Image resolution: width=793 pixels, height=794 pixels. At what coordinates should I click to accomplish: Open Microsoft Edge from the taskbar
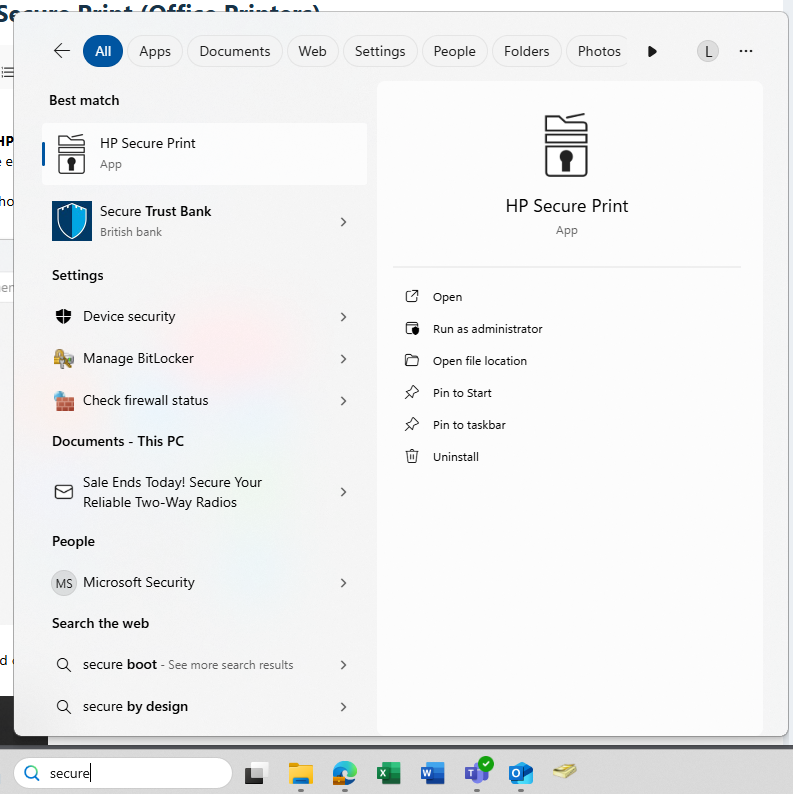click(345, 773)
